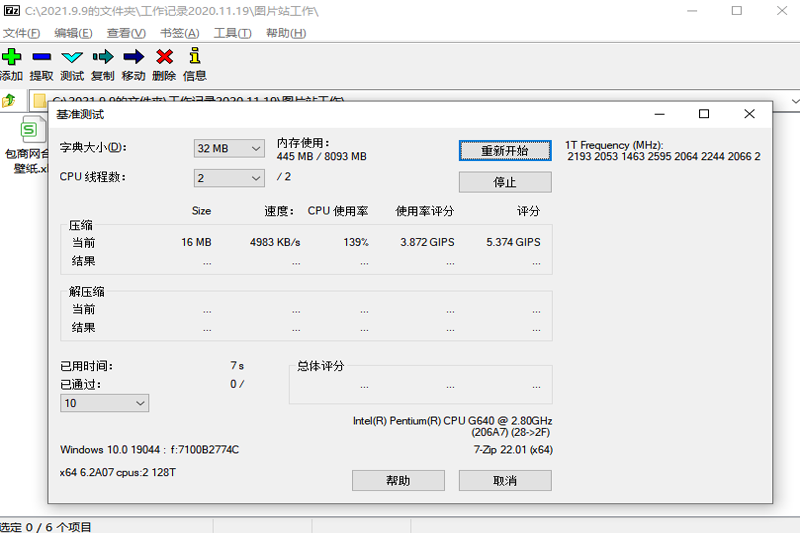The width and height of the screenshot is (800, 533).
Task: Open the 文件(F) menu
Action: pos(21,33)
